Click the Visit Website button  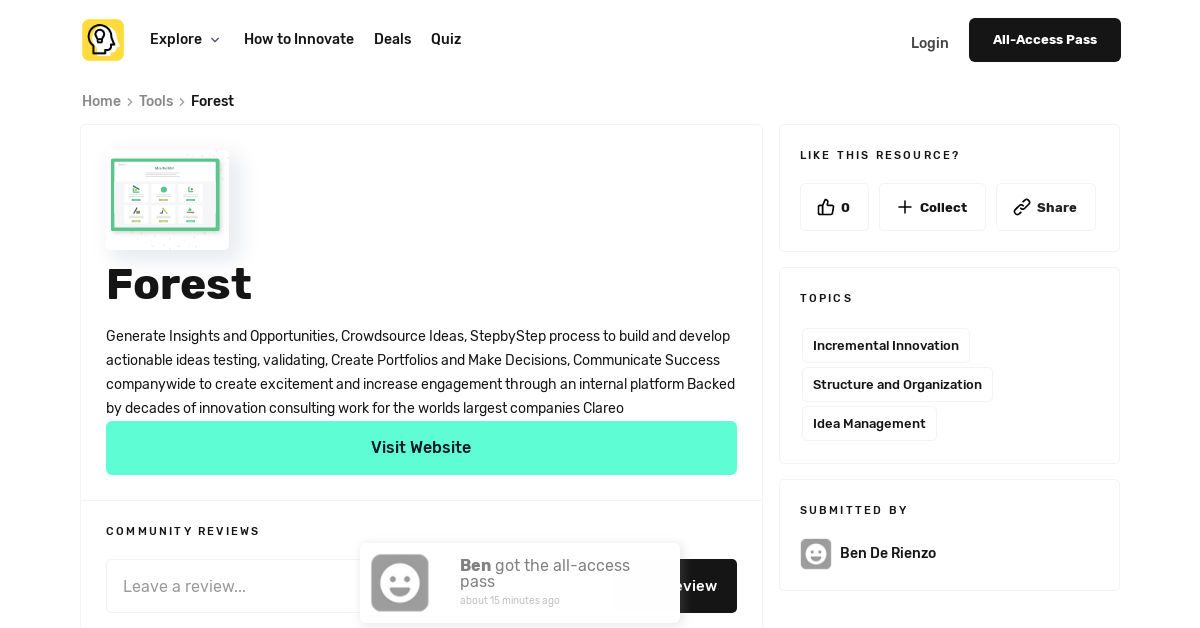421,448
